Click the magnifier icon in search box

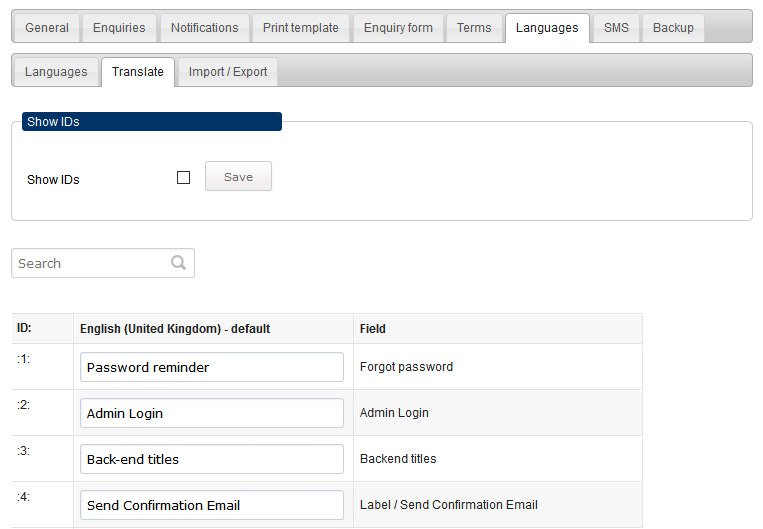pyautogui.click(x=179, y=263)
